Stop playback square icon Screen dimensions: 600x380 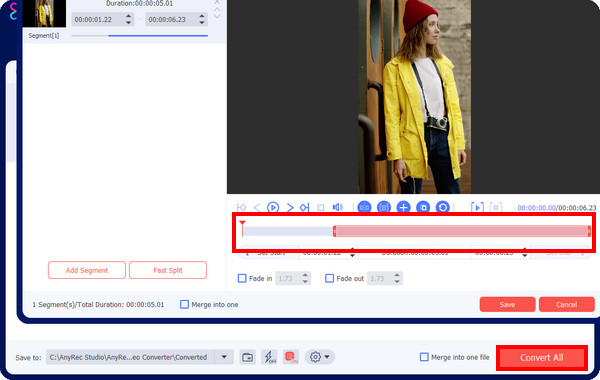tap(321, 207)
